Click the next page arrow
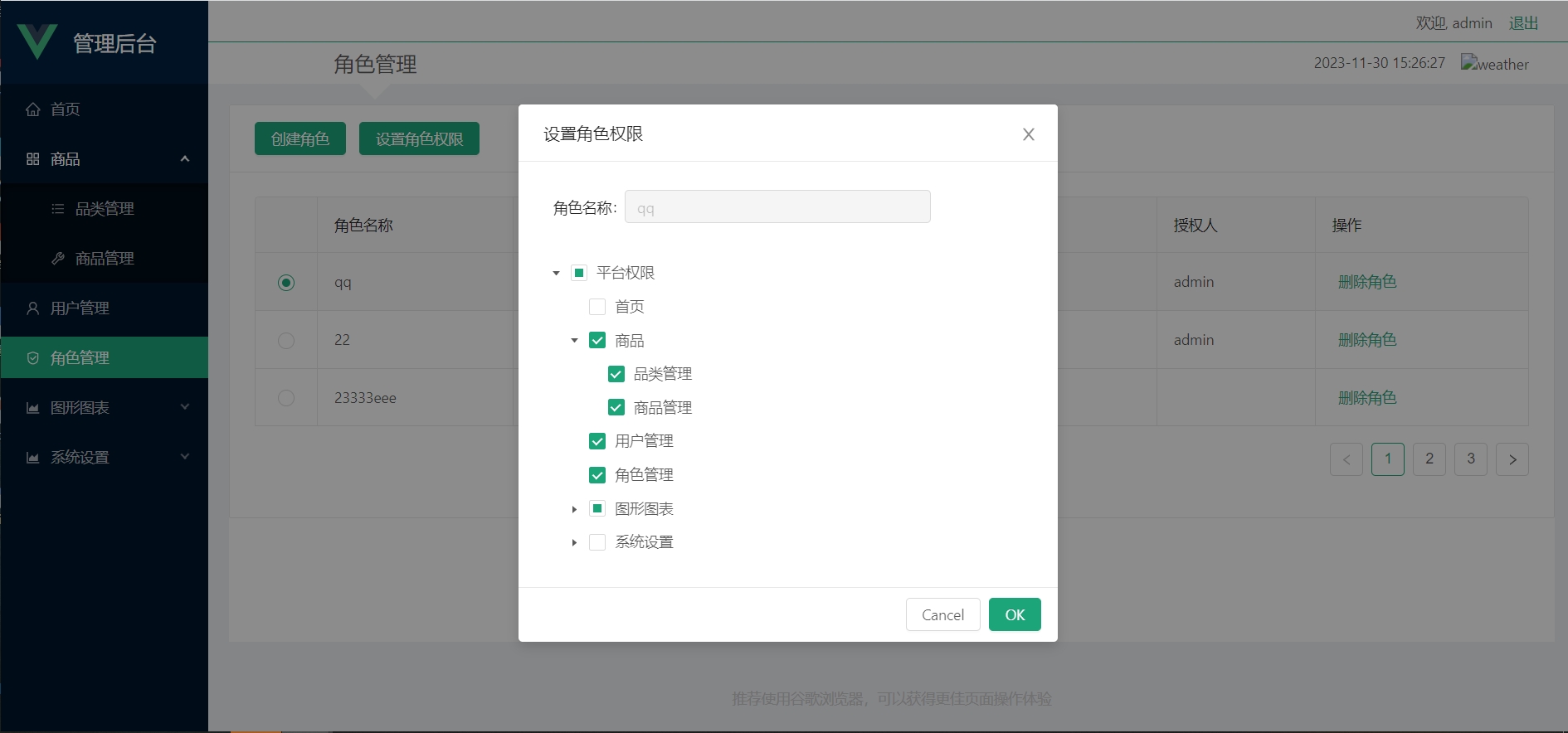 pyautogui.click(x=1512, y=459)
